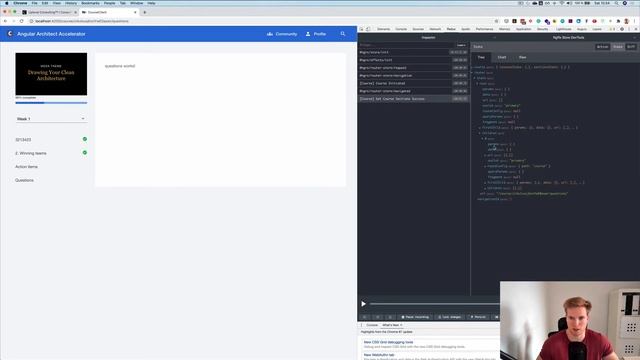Select the State tab in the inspector

click(618, 47)
